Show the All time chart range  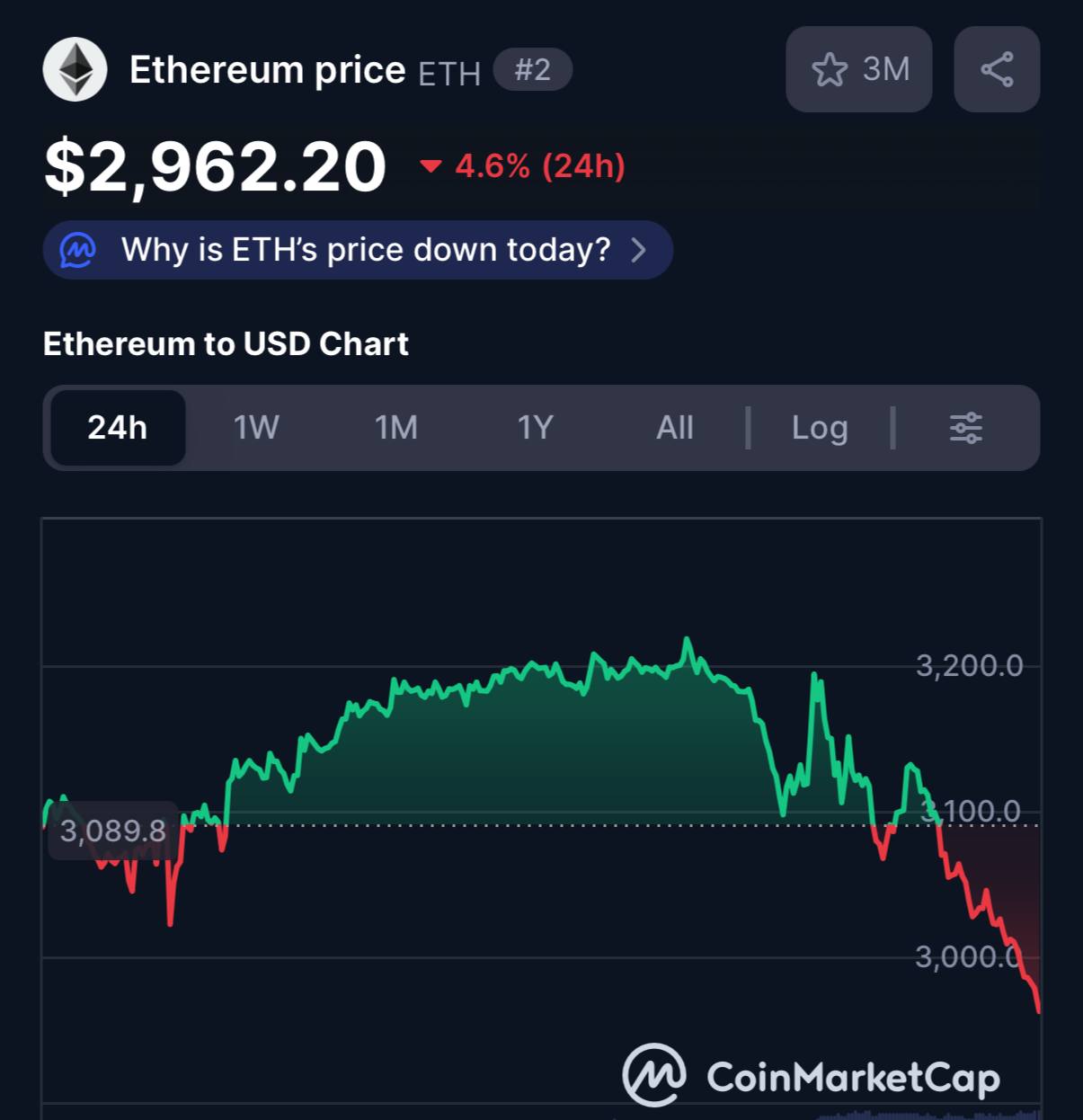(675, 428)
